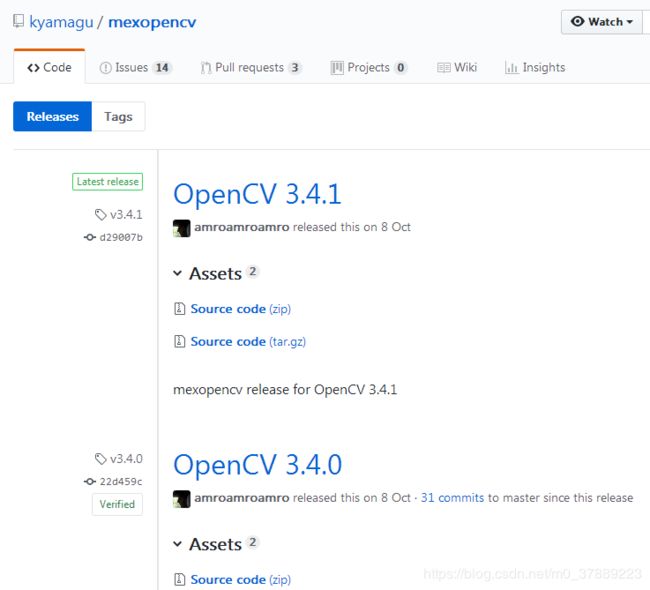Click the Issues count badge 14
The image size is (650, 590).
tap(162, 68)
